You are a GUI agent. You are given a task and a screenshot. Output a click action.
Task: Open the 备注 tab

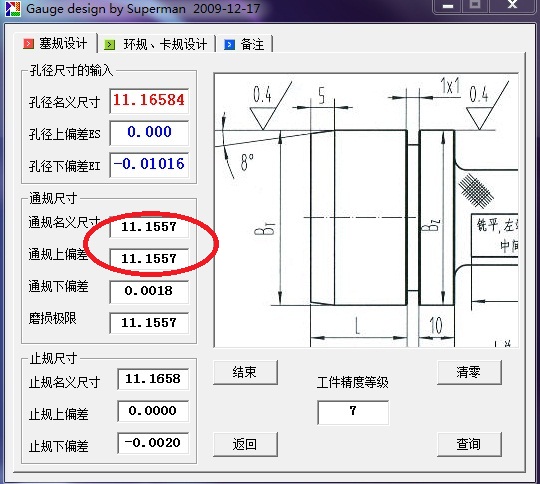(x=245, y=44)
